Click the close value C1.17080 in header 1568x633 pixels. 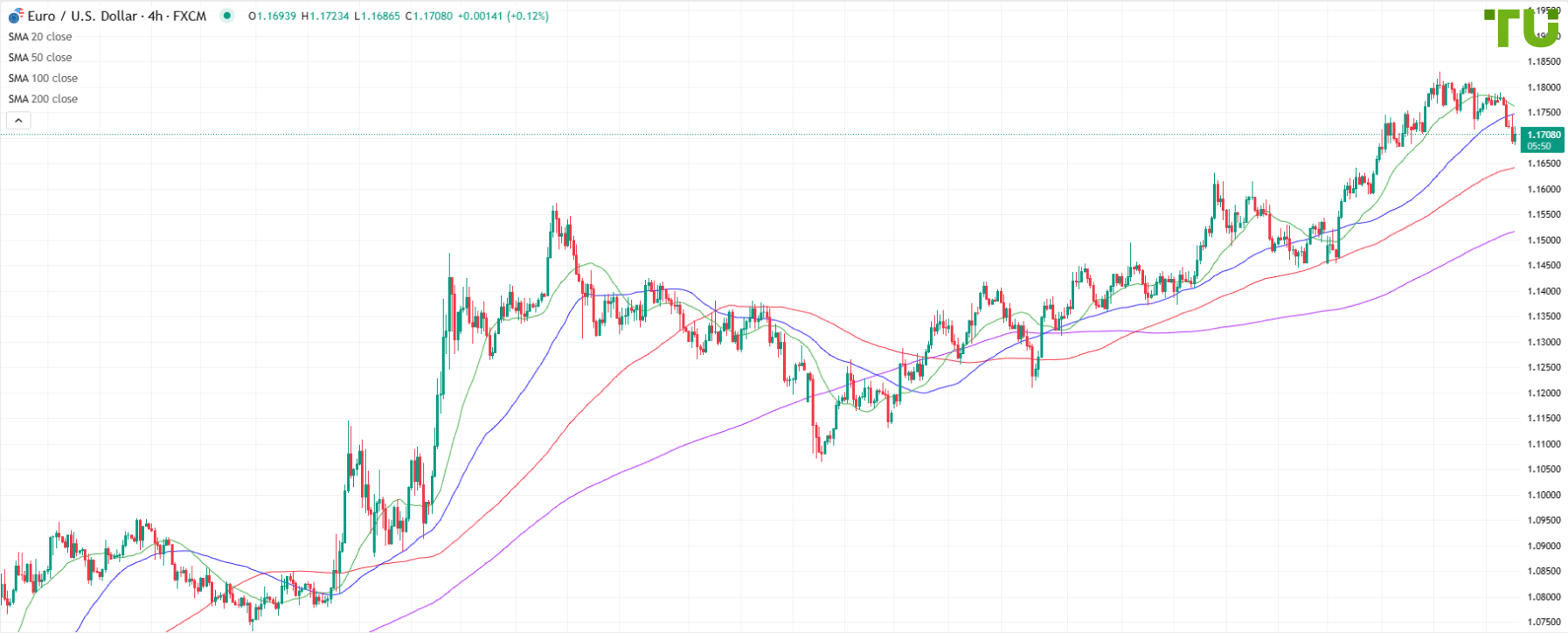pyautogui.click(x=428, y=16)
